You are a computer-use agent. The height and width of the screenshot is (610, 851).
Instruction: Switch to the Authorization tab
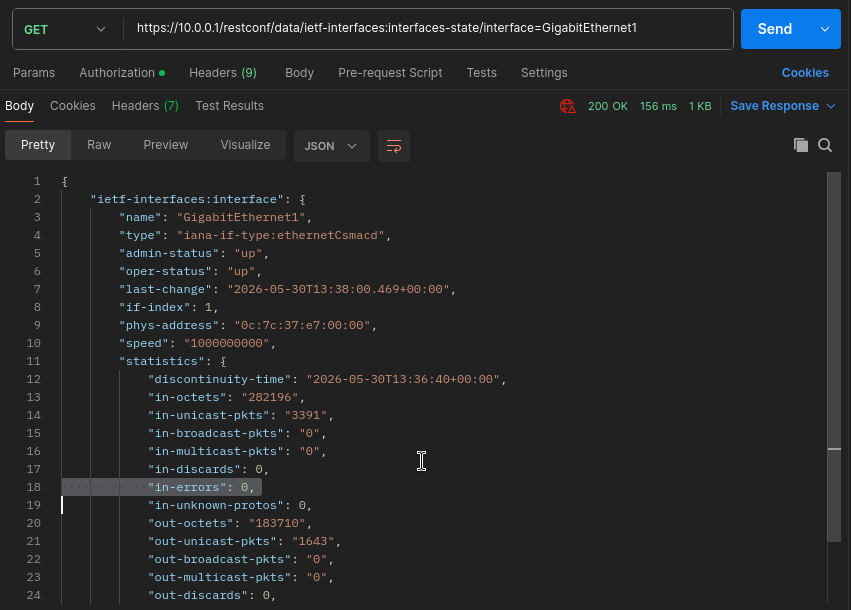pos(122,73)
